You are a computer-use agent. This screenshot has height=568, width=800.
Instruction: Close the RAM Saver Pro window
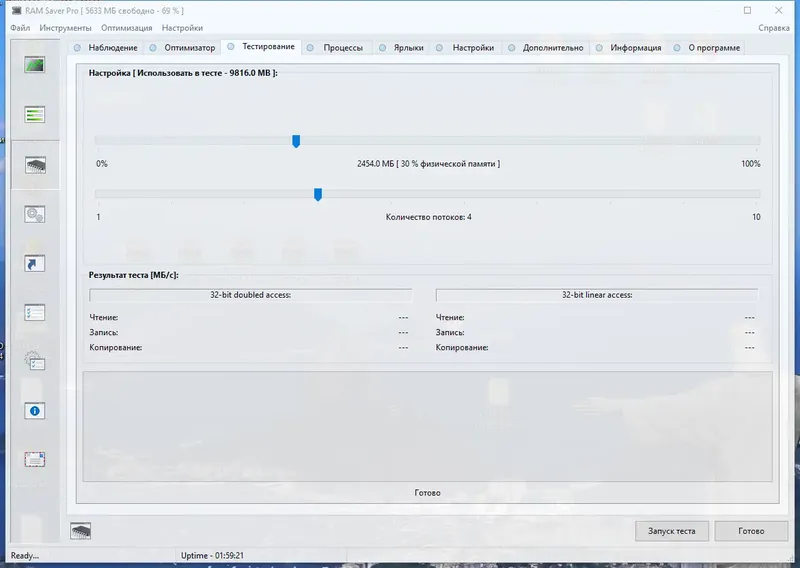point(779,10)
